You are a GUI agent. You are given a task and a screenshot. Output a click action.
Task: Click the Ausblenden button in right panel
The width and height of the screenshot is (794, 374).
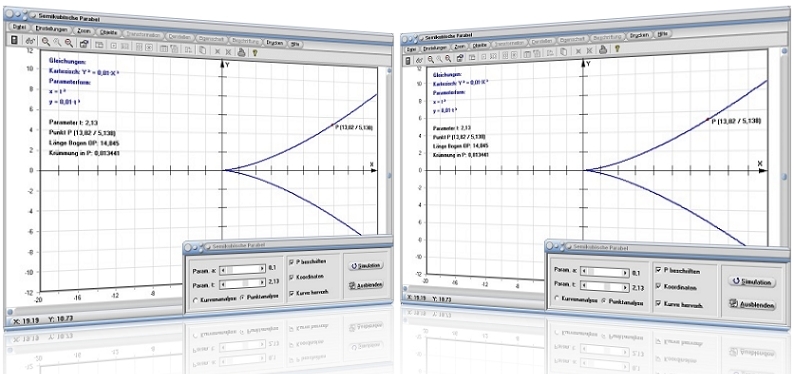[752, 305]
